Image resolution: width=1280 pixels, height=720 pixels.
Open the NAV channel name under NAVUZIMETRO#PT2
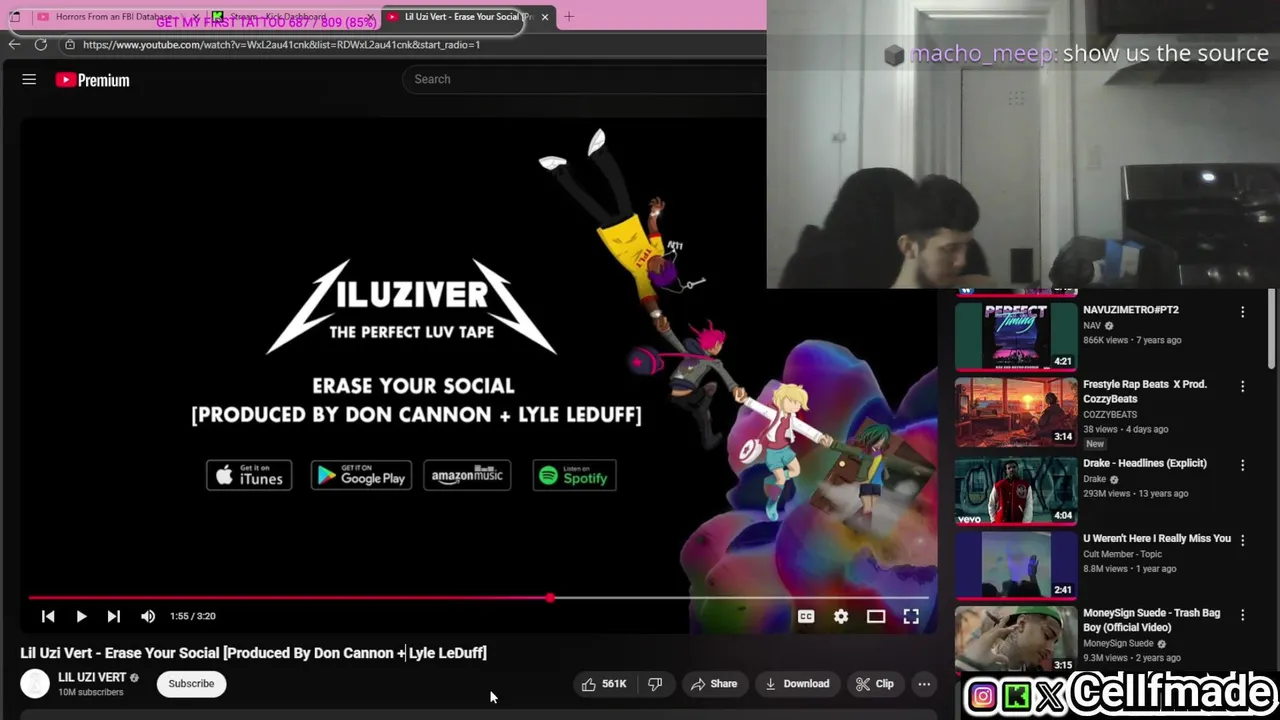coord(1092,325)
